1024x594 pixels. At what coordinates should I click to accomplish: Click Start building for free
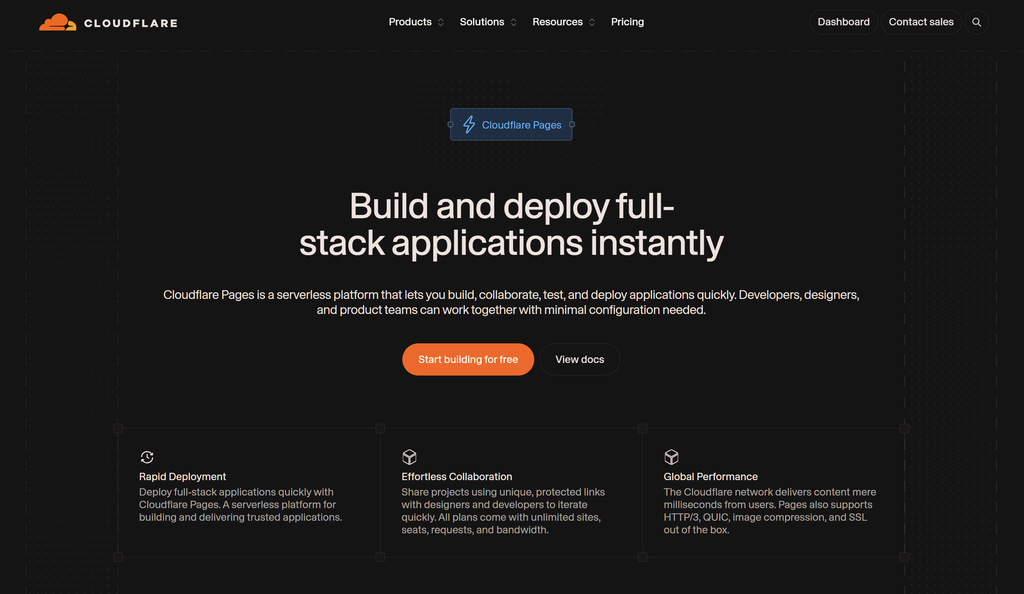point(468,360)
